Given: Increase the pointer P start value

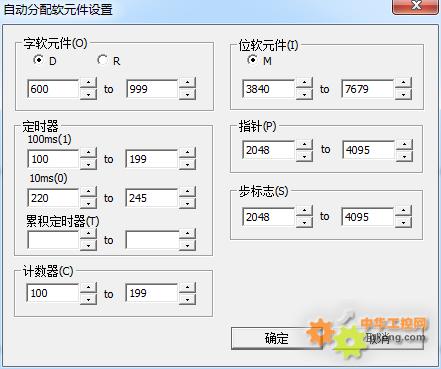Looking at the screenshot, I should [304, 144].
